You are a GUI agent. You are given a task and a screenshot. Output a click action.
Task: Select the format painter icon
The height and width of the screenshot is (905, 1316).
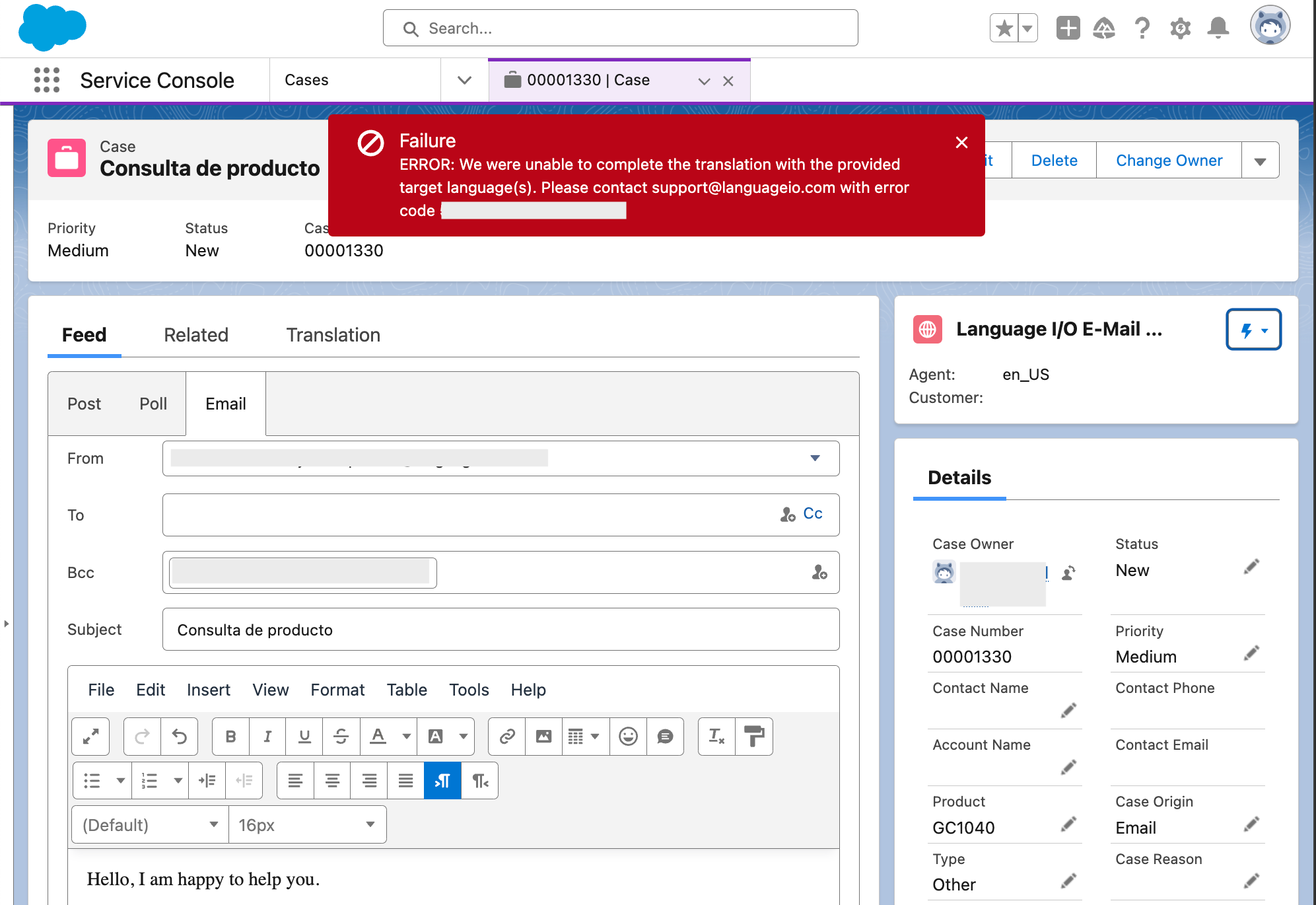(x=753, y=736)
